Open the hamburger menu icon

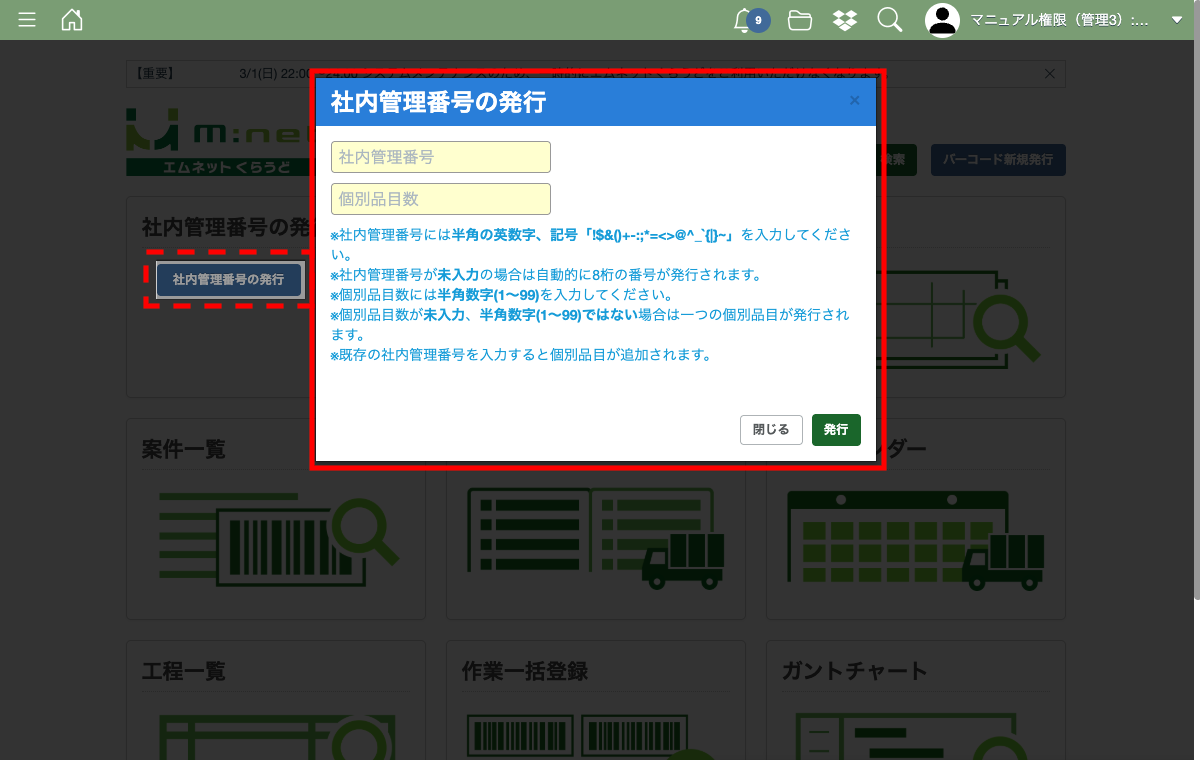click(x=27, y=20)
